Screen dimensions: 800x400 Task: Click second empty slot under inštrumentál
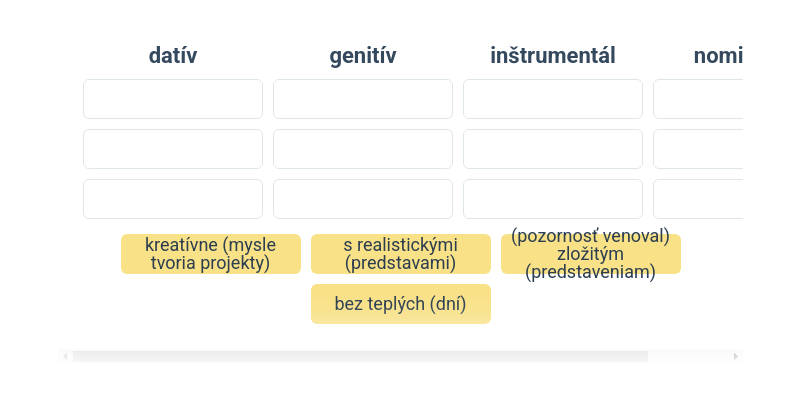(x=553, y=149)
